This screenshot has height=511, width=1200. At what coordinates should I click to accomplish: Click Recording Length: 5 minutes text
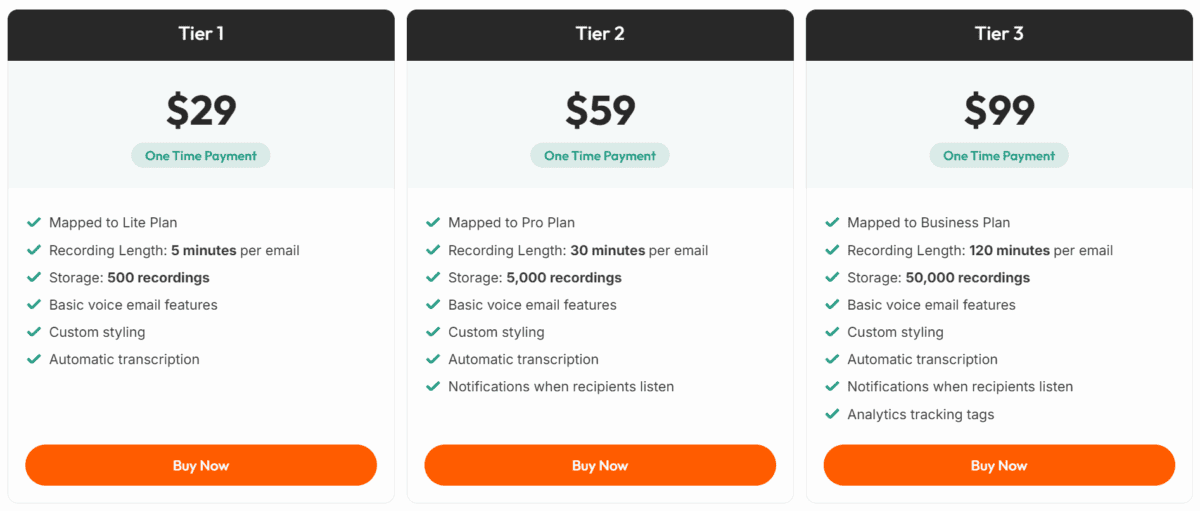click(174, 250)
